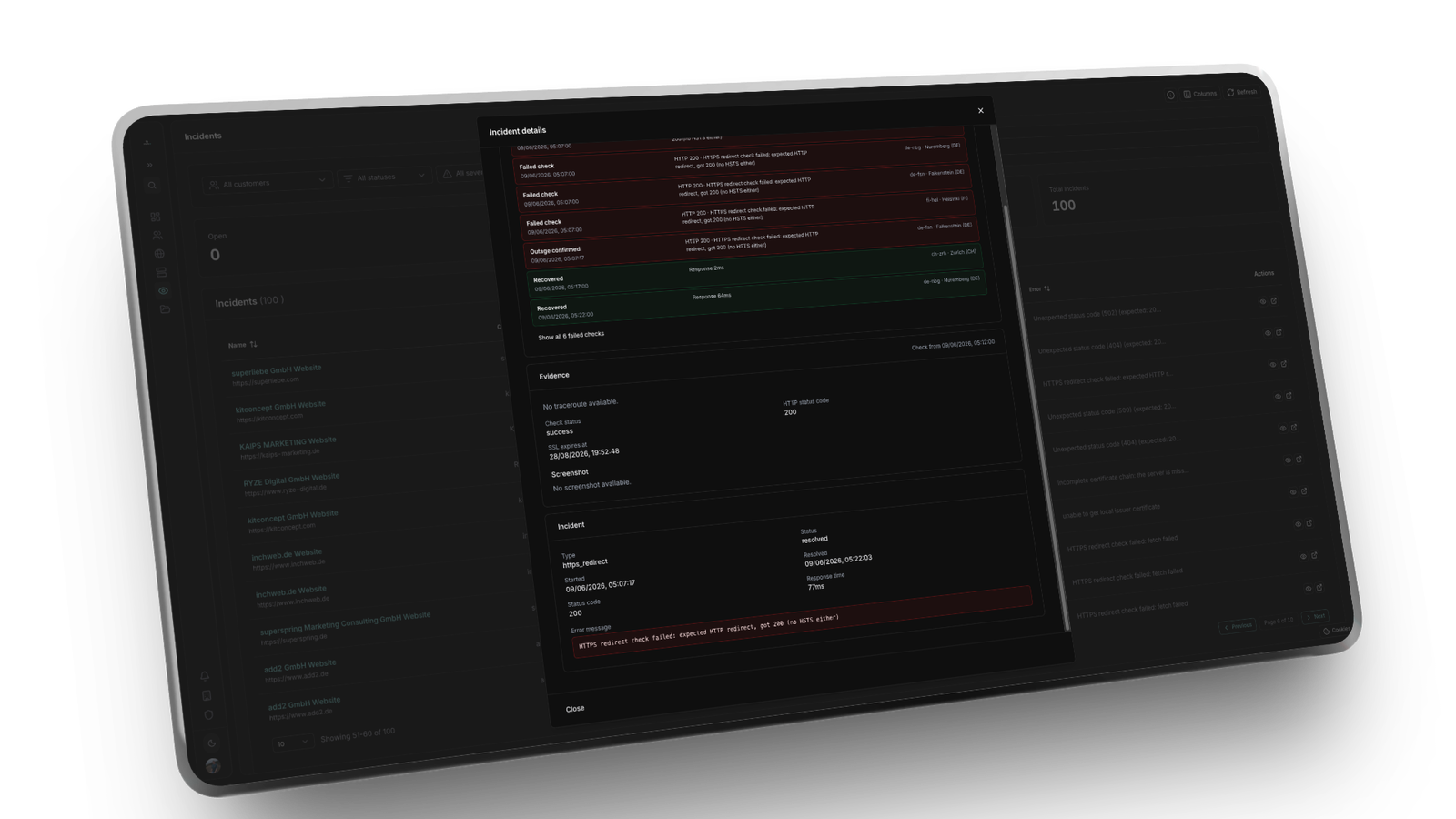Expand sidebar with double chevron

click(150, 166)
